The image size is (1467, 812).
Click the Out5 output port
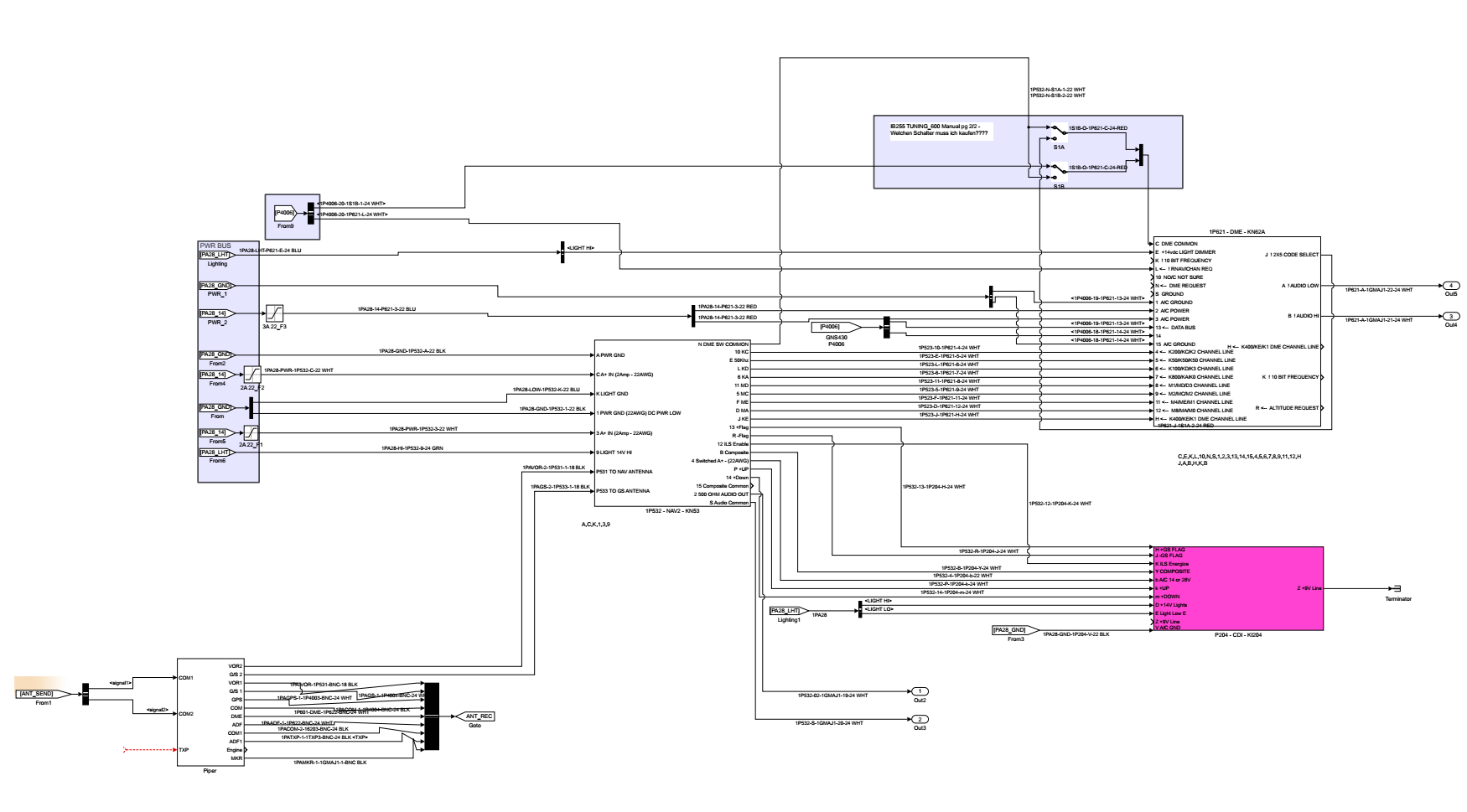click(1450, 286)
